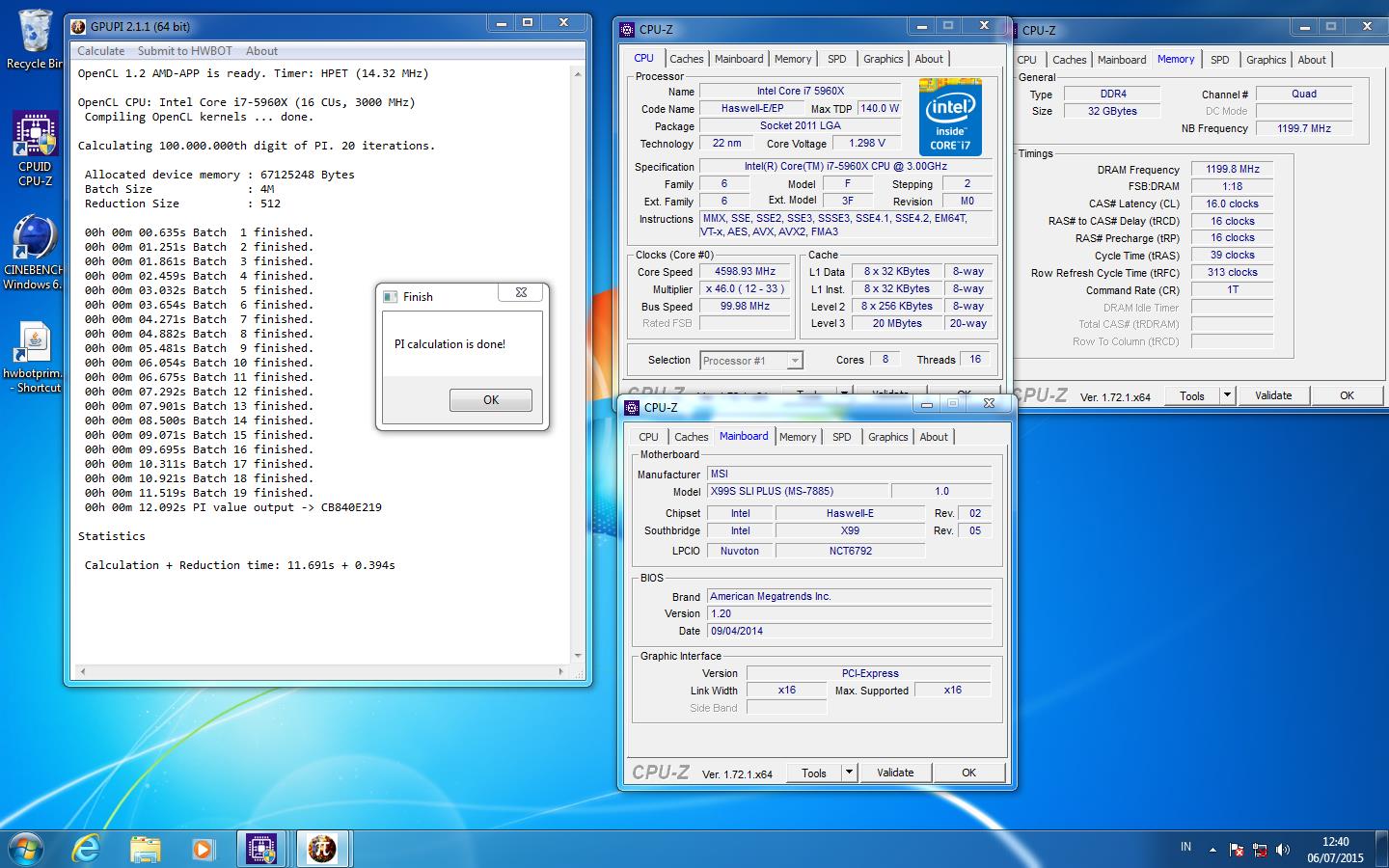Show hidden tray icons arrow

[x=1212, y=849]
